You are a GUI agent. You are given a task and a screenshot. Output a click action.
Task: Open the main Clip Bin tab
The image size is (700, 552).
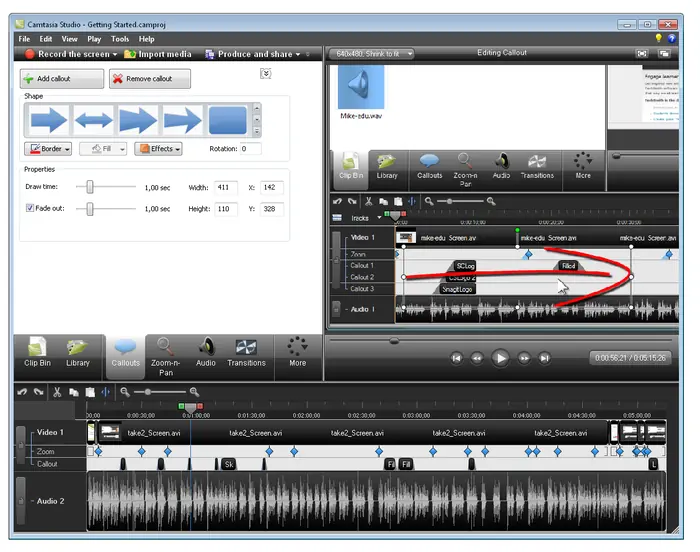point(38,353)
